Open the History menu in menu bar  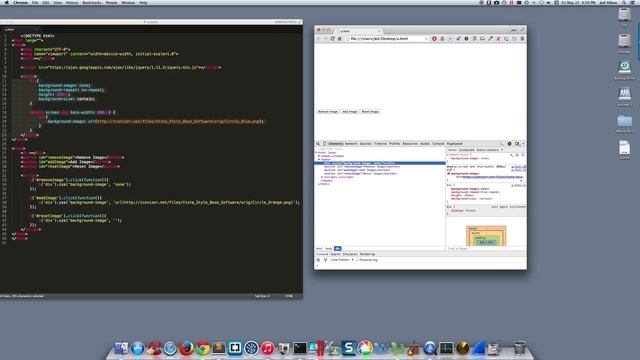coord(72,2)
